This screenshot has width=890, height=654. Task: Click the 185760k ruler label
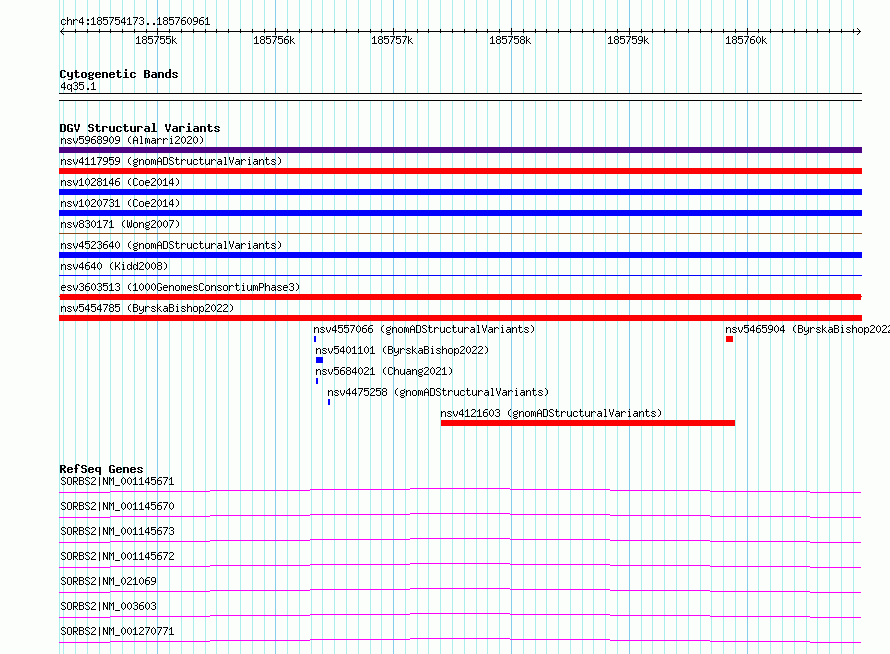[746, 40]
